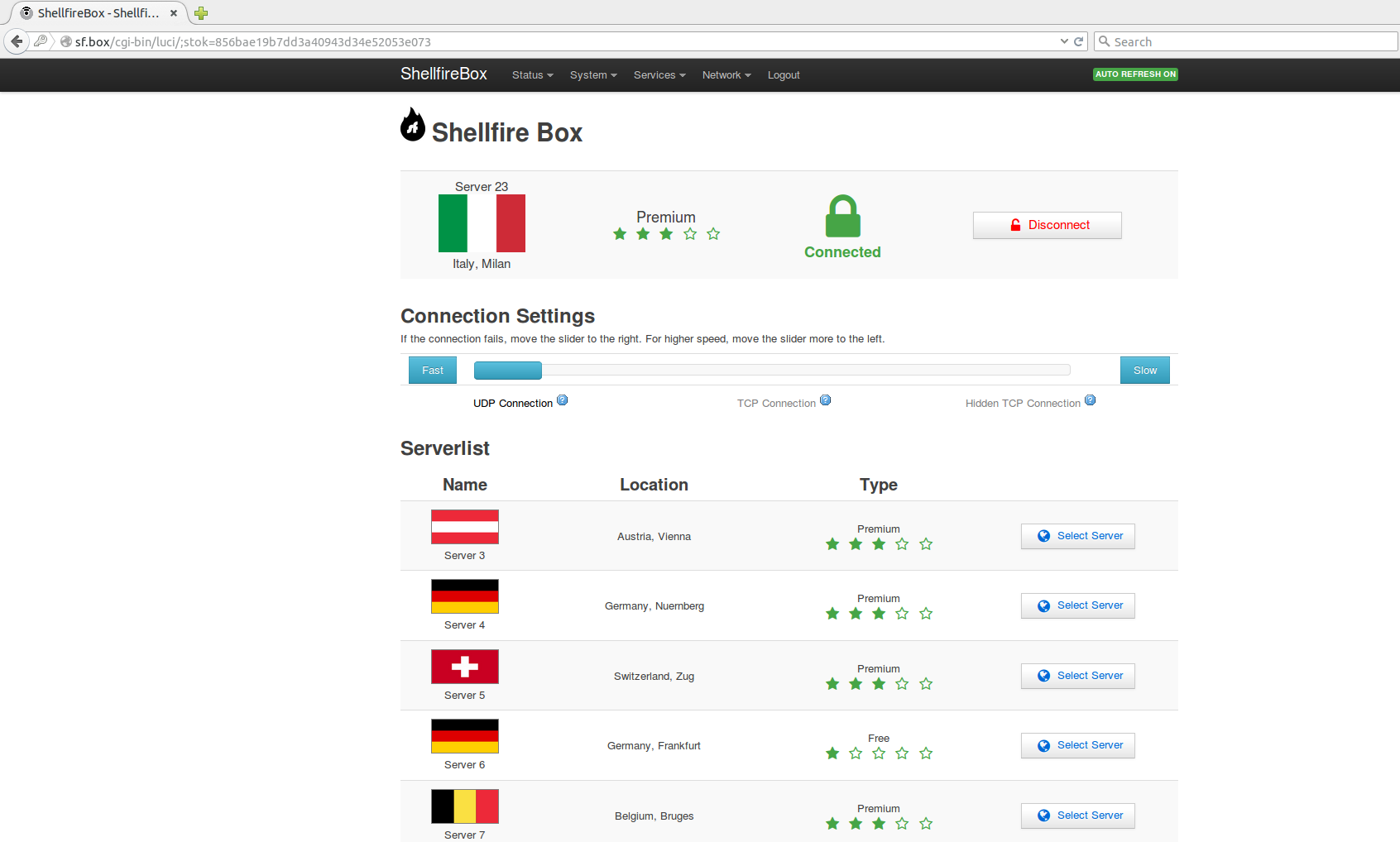1400x842 pixels.
Task: Click the globe site identity icon
Action: (x=66, y=41)
